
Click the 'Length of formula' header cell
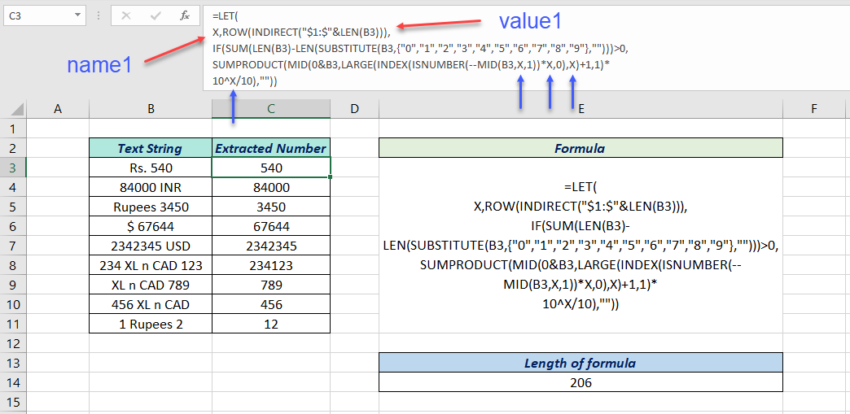[580, 362]
